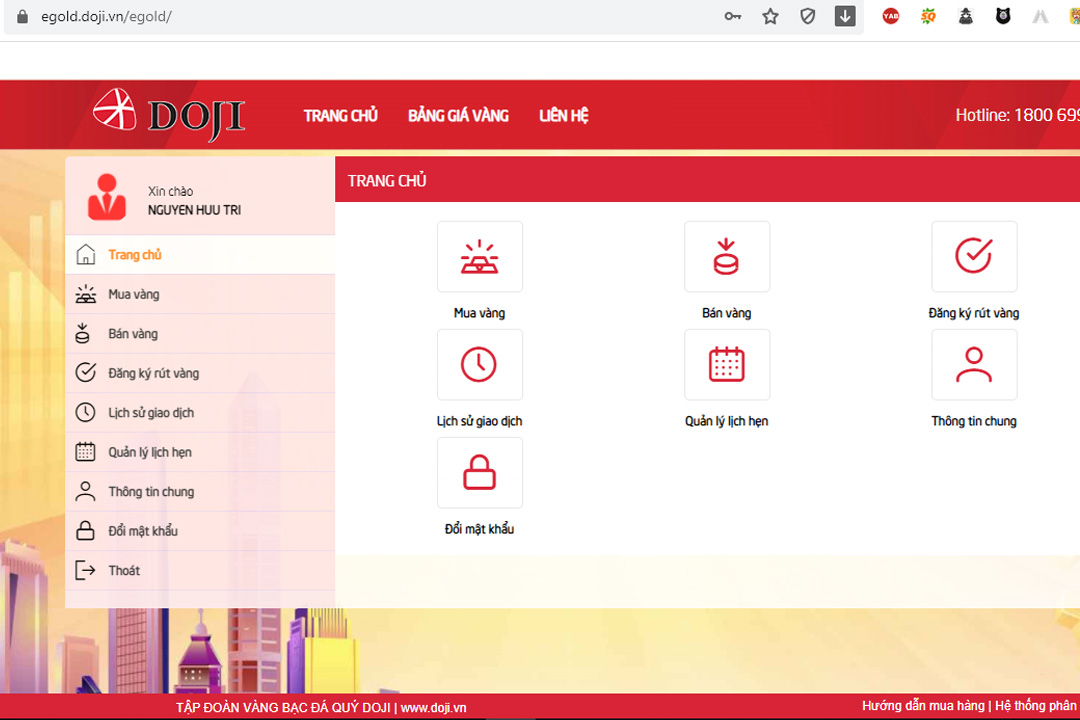Click www.doji.vn link in footer
The height and width of the screenshot is (720, 1080).
pos(433,708)
